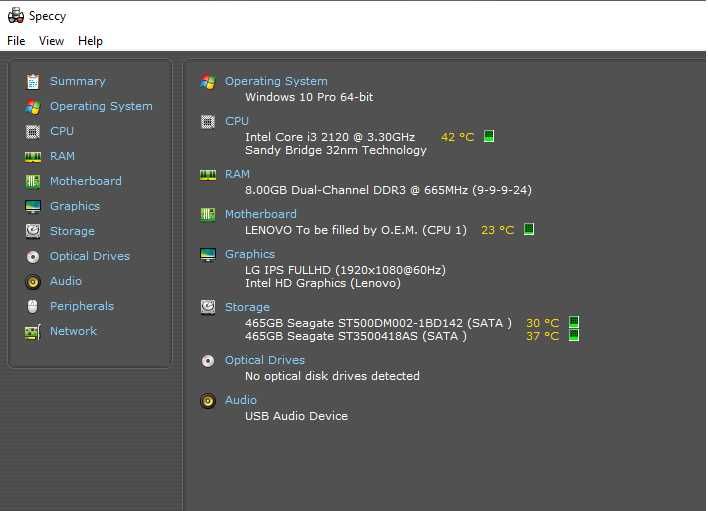Select Summary in the sidebar
708x511 pixels.
pyautogui.click(x=77, y=81)
